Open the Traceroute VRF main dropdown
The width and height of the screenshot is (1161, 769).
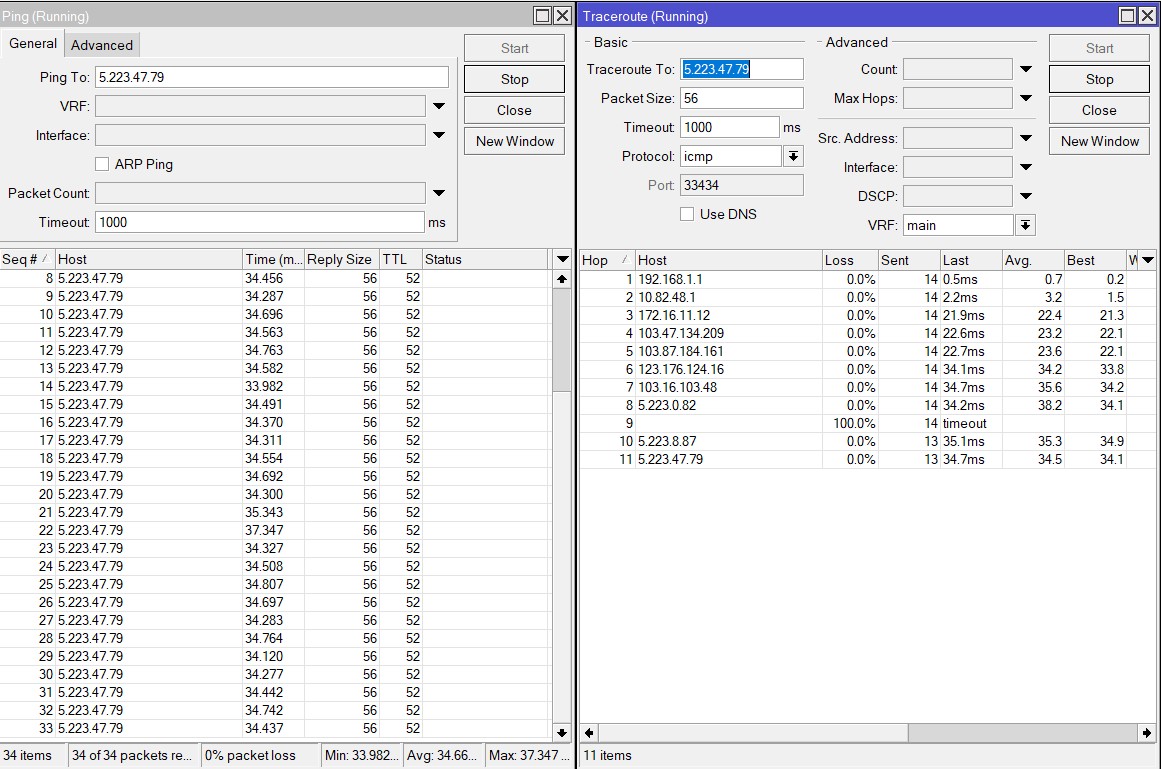1025,225
